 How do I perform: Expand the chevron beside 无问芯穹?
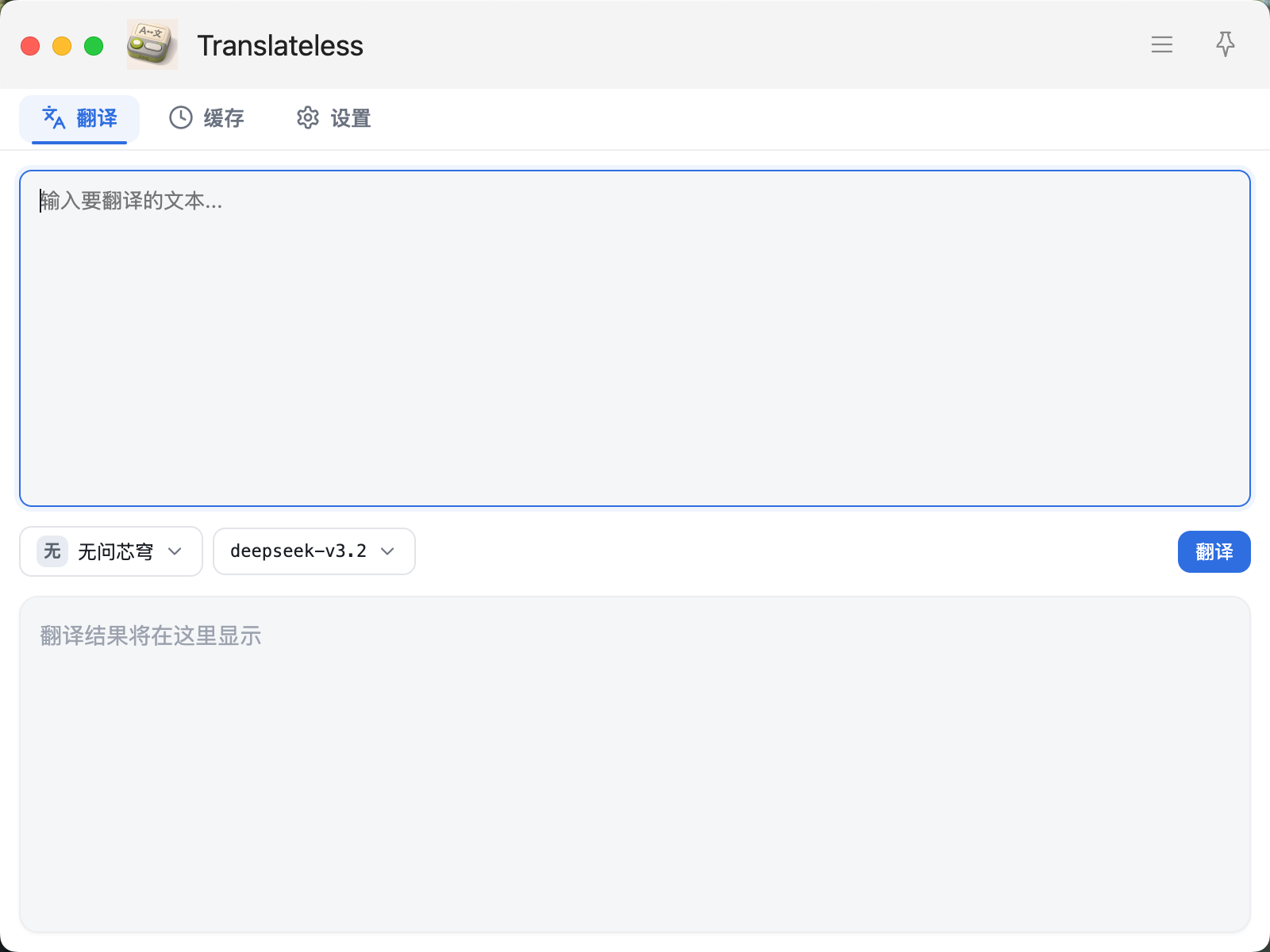[x=175, y=551]
